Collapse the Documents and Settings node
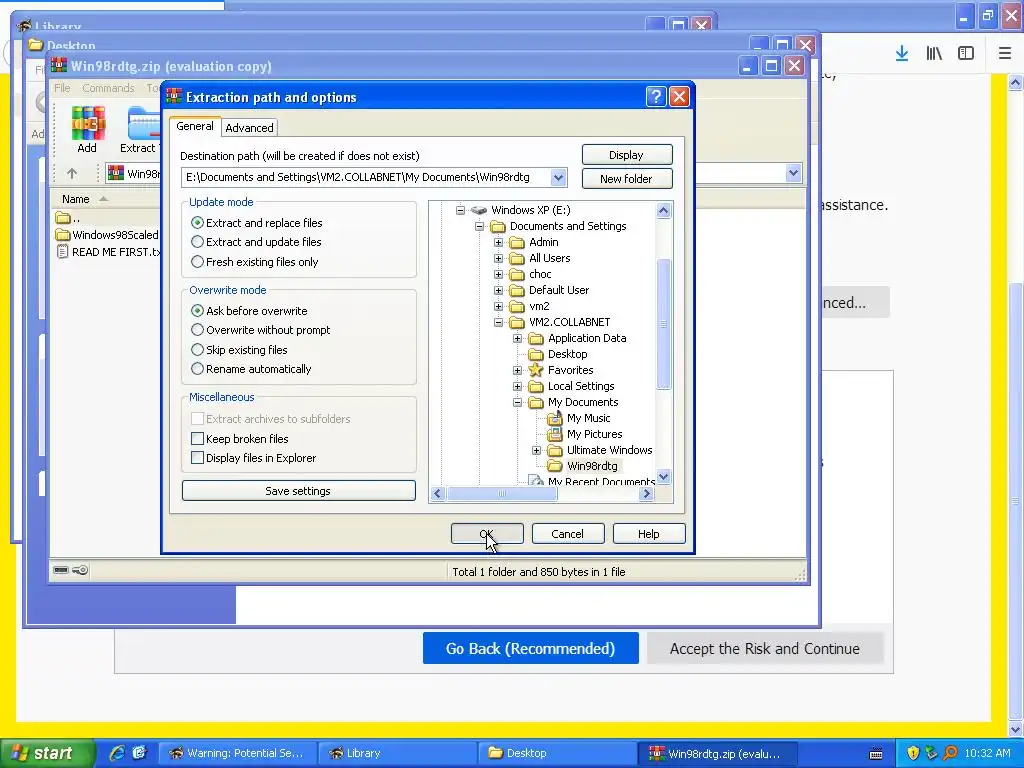1024x768 pixels. click(x=479, y=226)
